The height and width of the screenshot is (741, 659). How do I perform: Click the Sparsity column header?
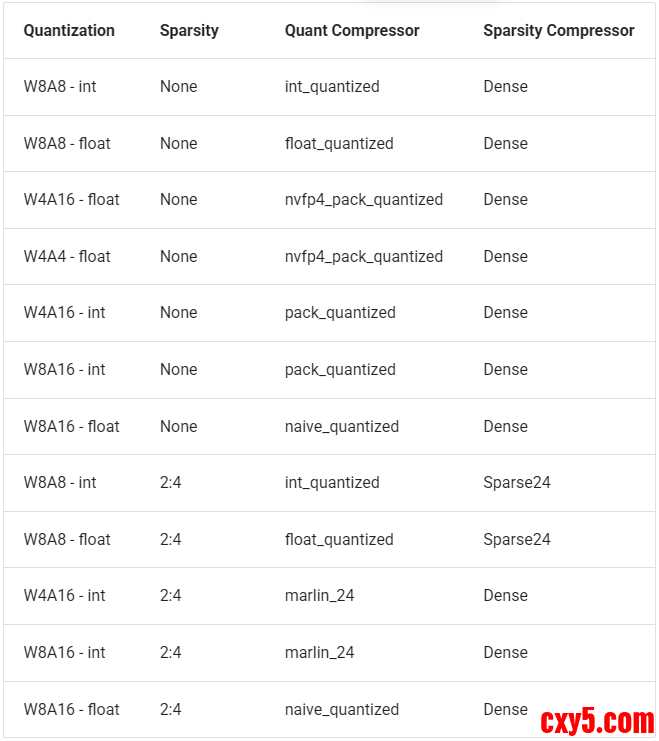point(189,30)
